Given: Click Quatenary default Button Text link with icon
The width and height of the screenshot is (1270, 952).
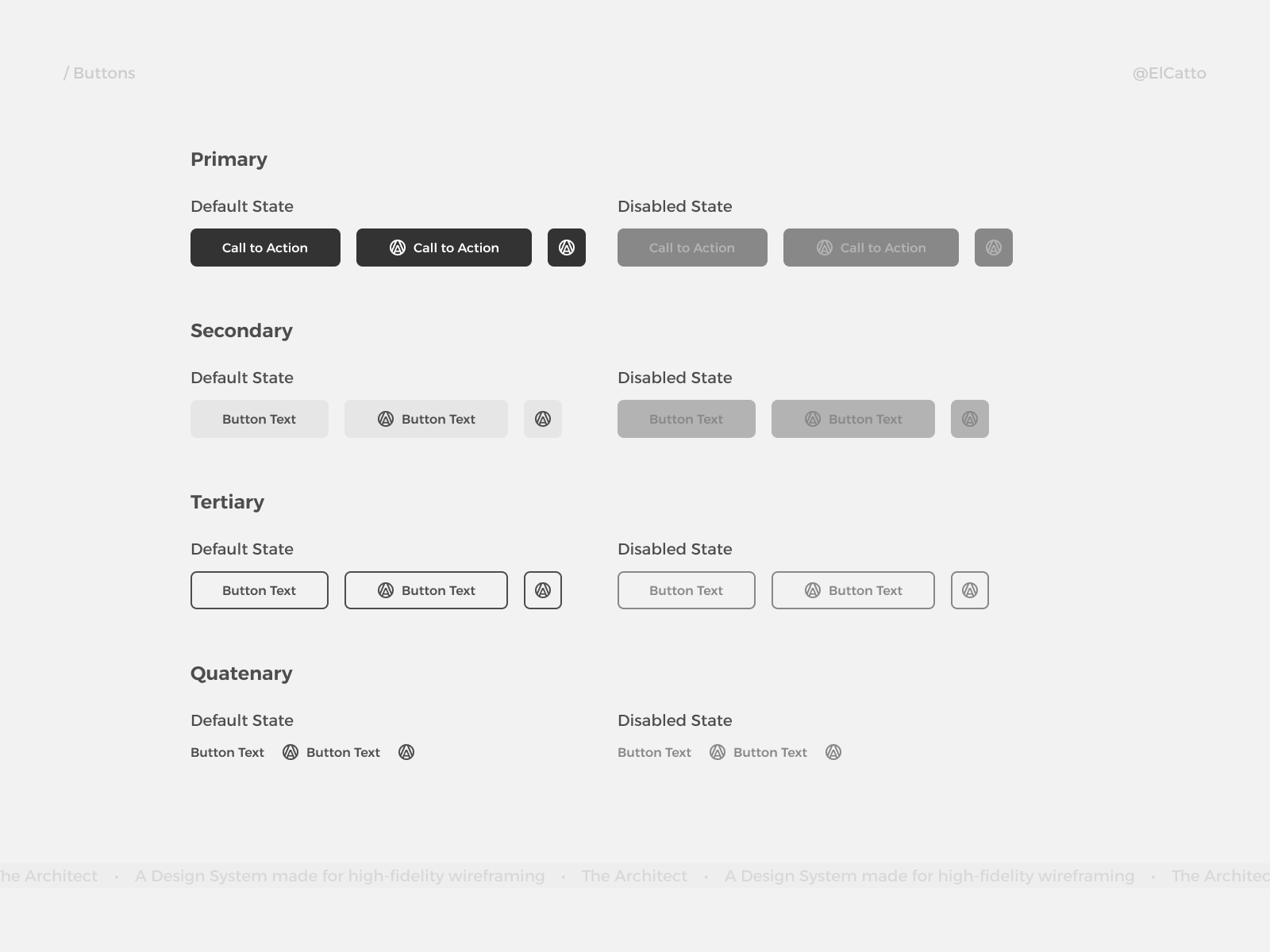Looking at the screenshot, I should 332,752.
